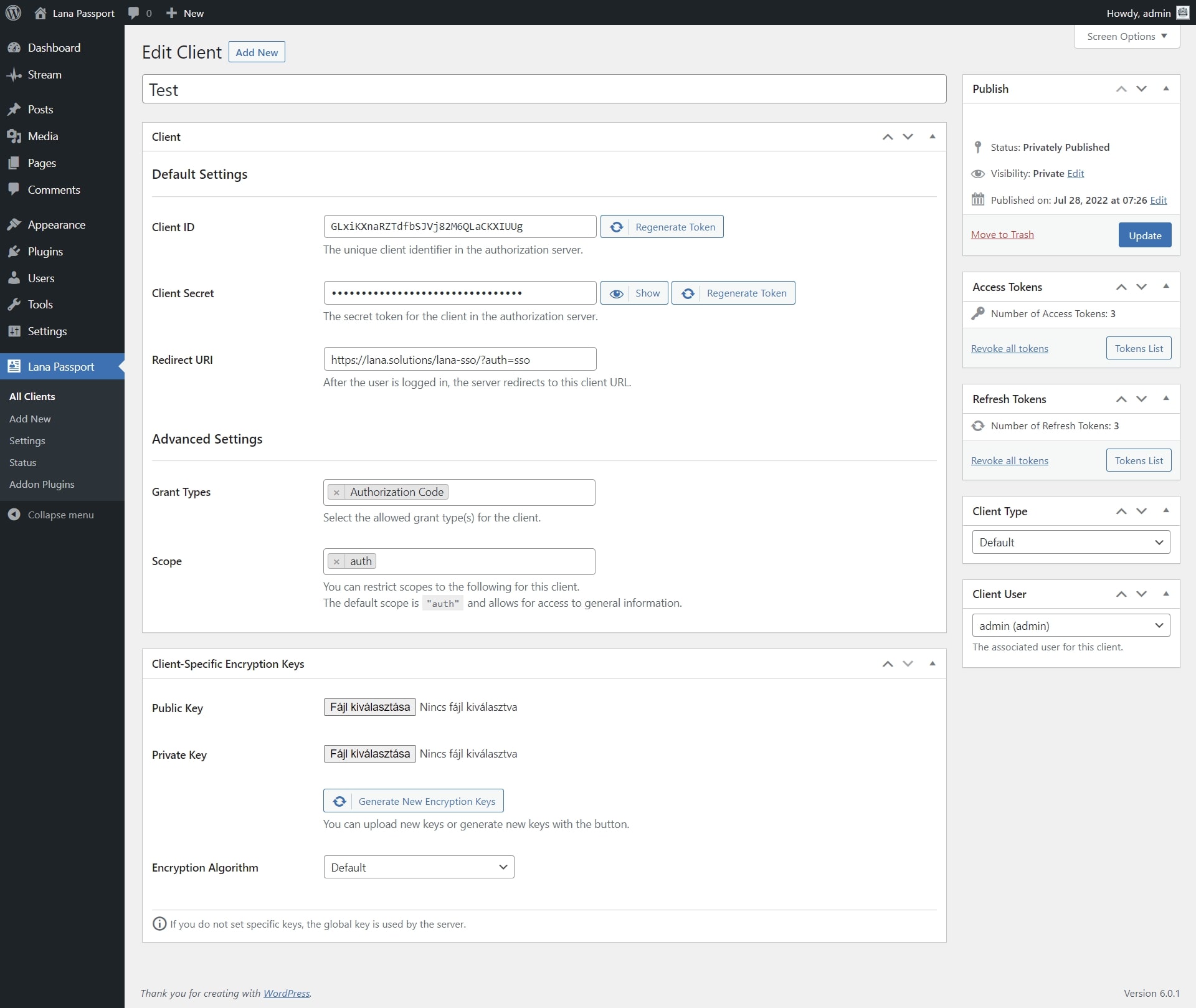Click the calendar icon beside Published on date
Image resolution: width=1196 pixels, height=1008 pixels.
click(978, 199)
